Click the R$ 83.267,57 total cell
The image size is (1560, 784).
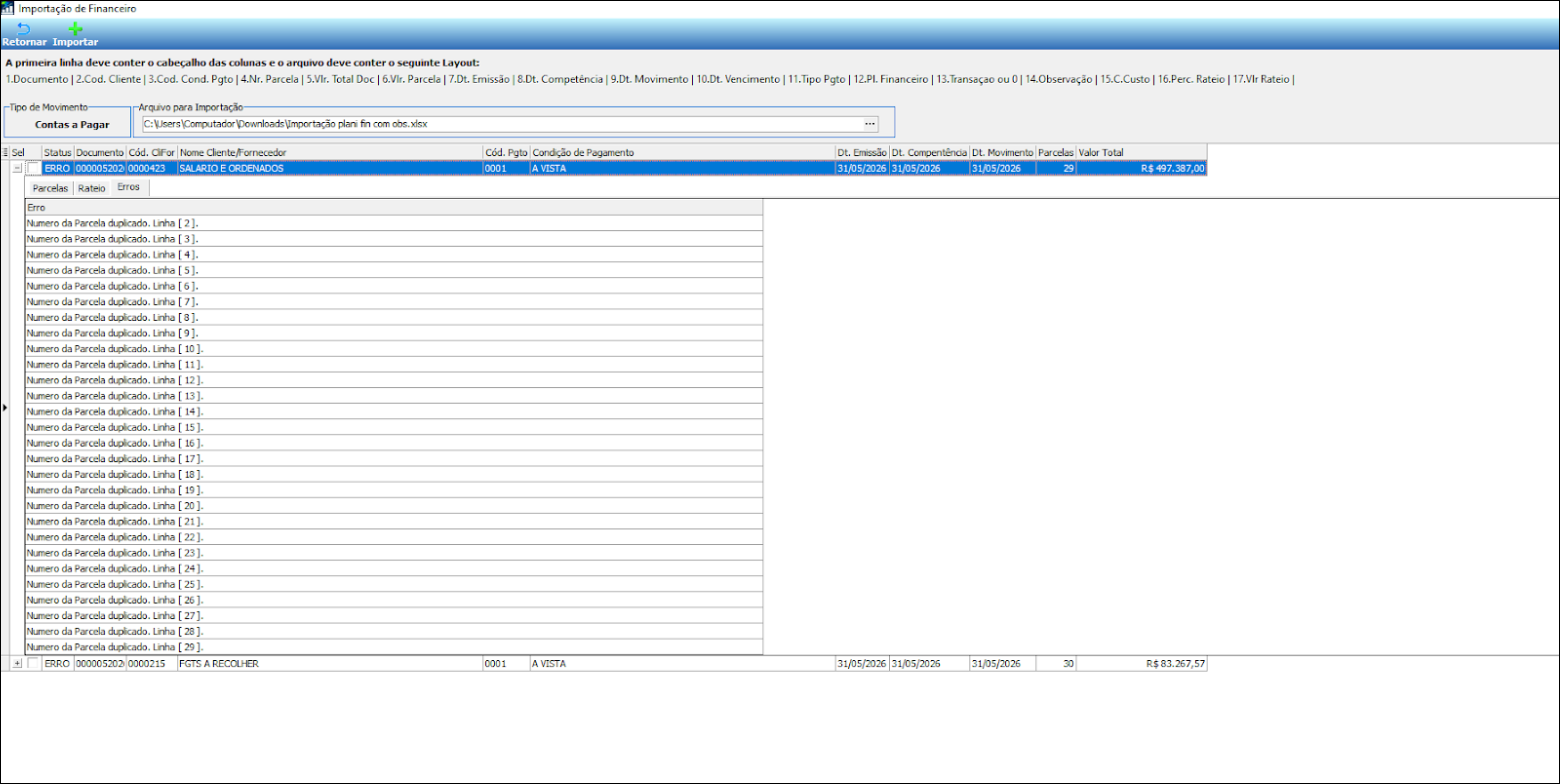(x=1141, y=663)
